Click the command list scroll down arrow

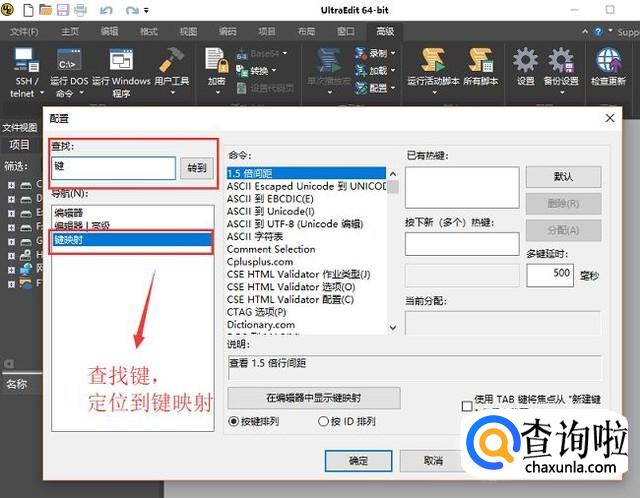393,327
